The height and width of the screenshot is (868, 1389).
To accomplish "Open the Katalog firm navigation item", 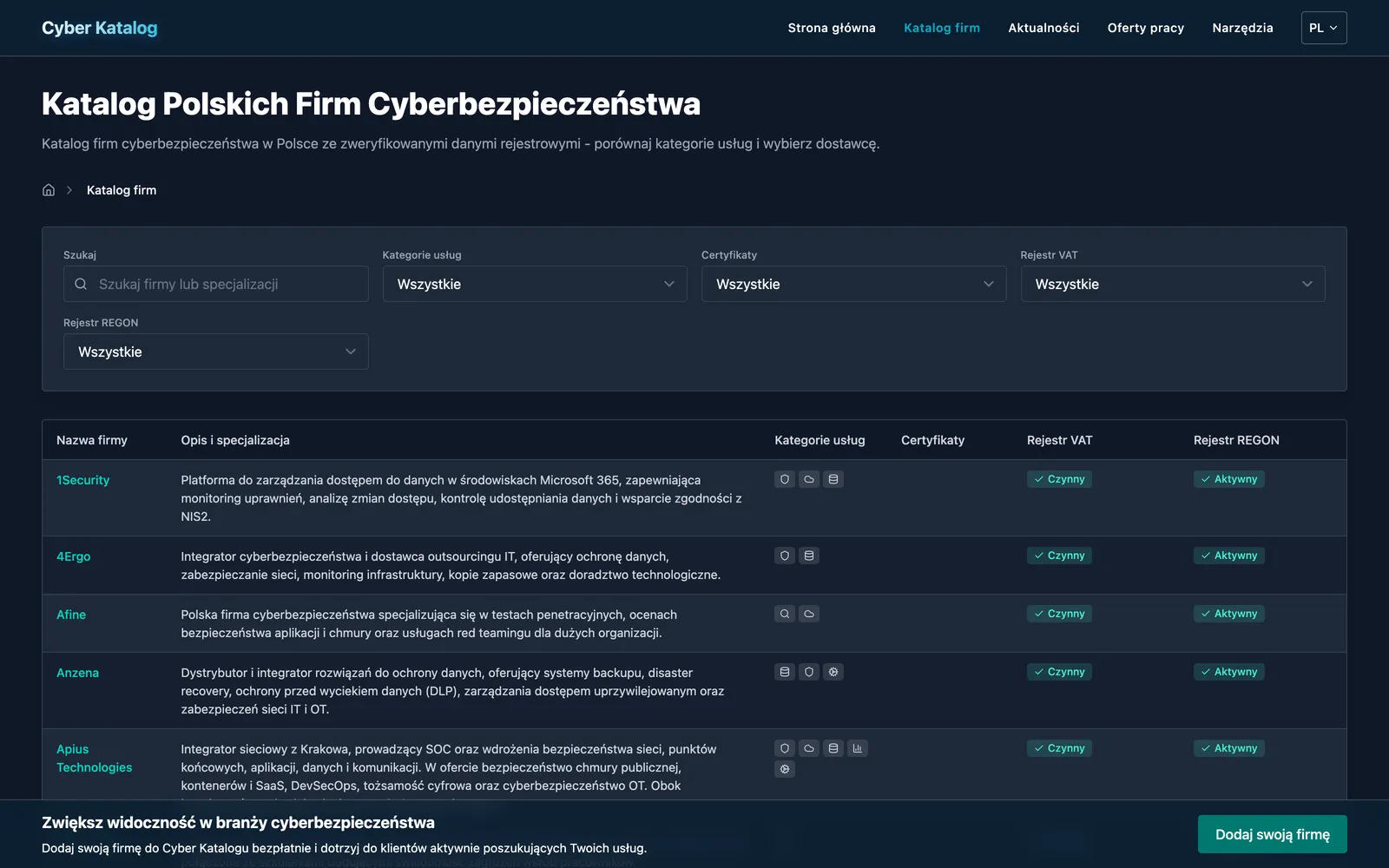I will pyautogui.click(x=942, y=28).
